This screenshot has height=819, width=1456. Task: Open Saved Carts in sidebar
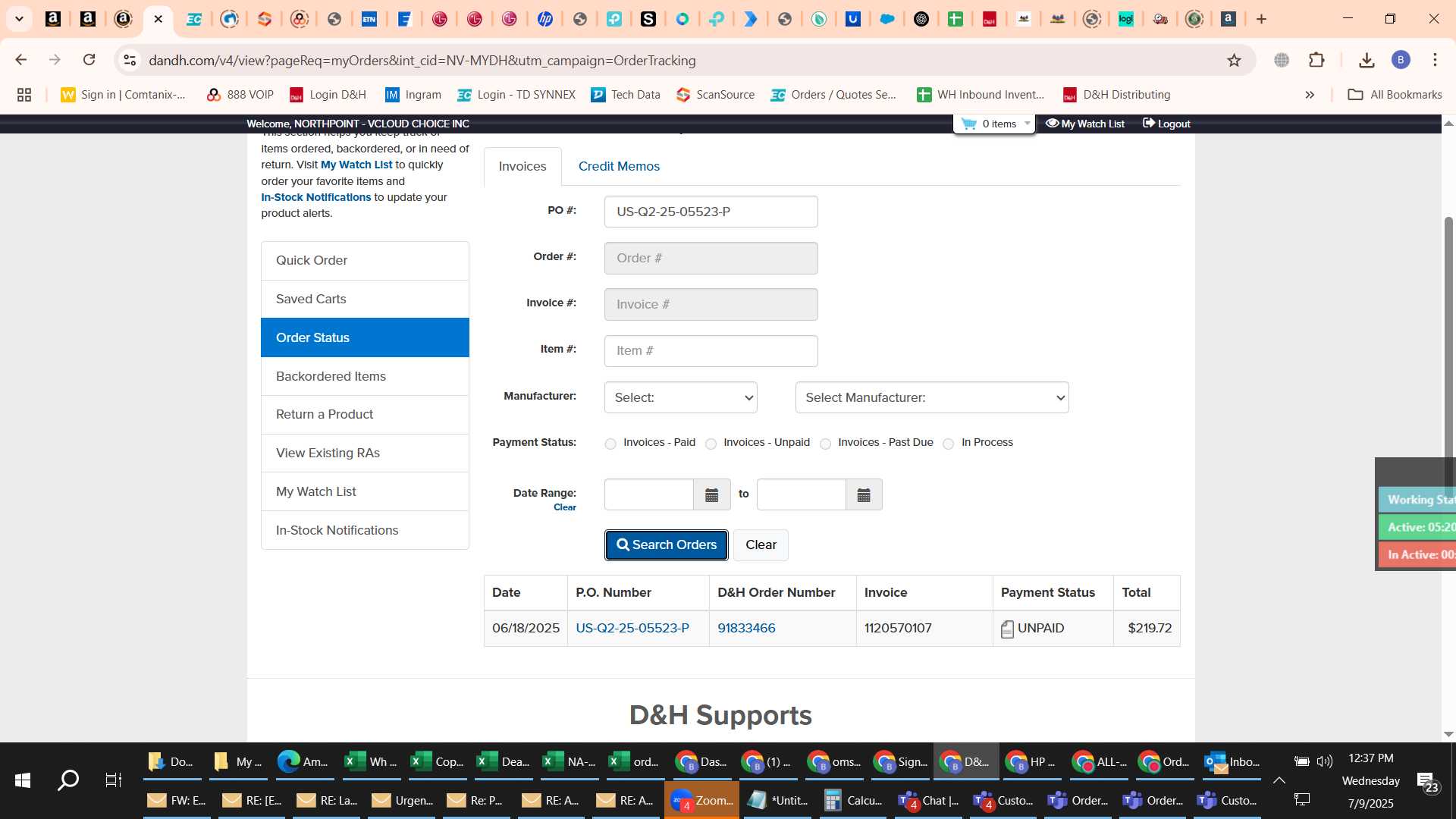(365, 299)
